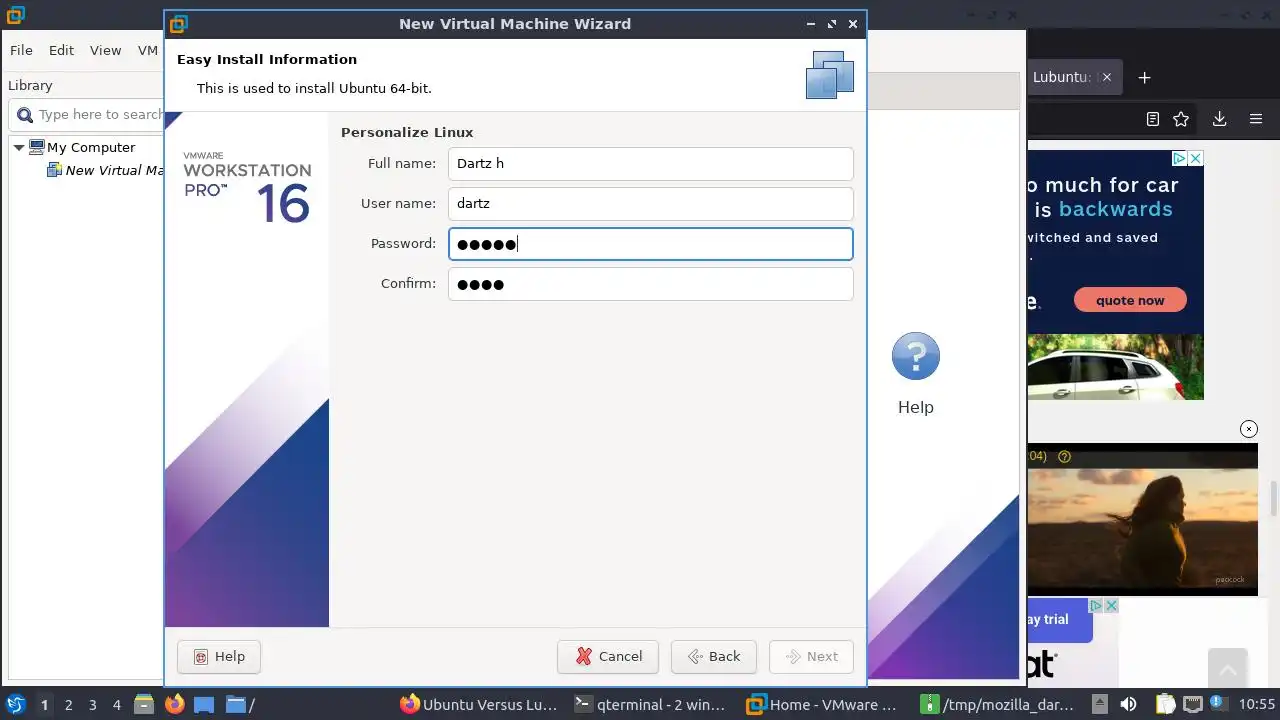Screen dimensions: 1280x720
Task: Click the Help icon button at dialog bottom-left
Action: [219, 656]
